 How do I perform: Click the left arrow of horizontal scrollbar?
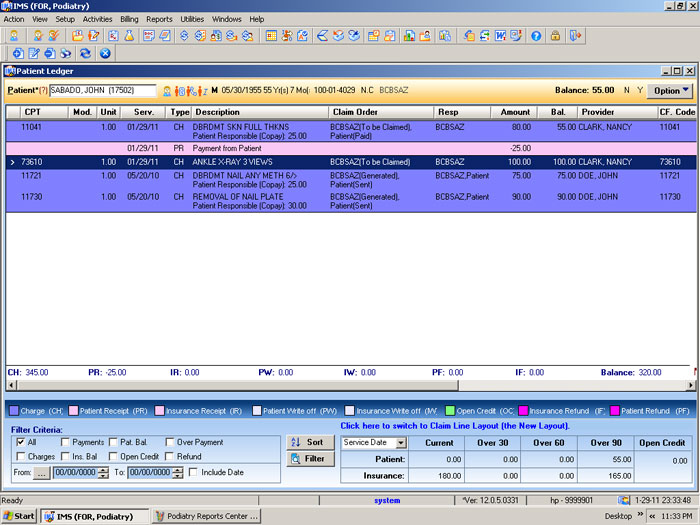12,385
